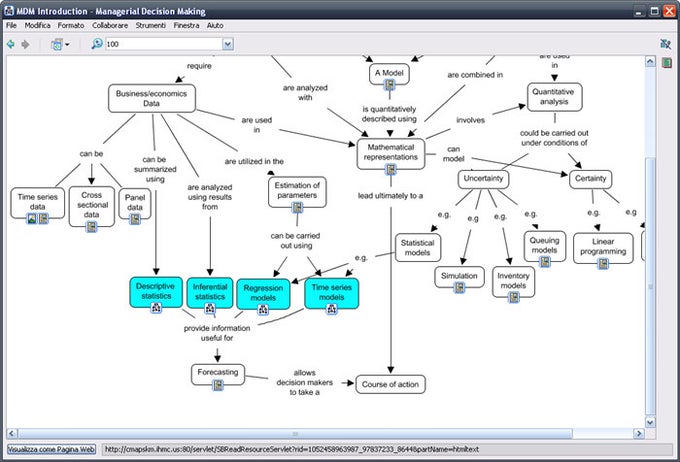
Task: Select the cyan Descriptive statistics node
Action: click(x=156, y=292)
